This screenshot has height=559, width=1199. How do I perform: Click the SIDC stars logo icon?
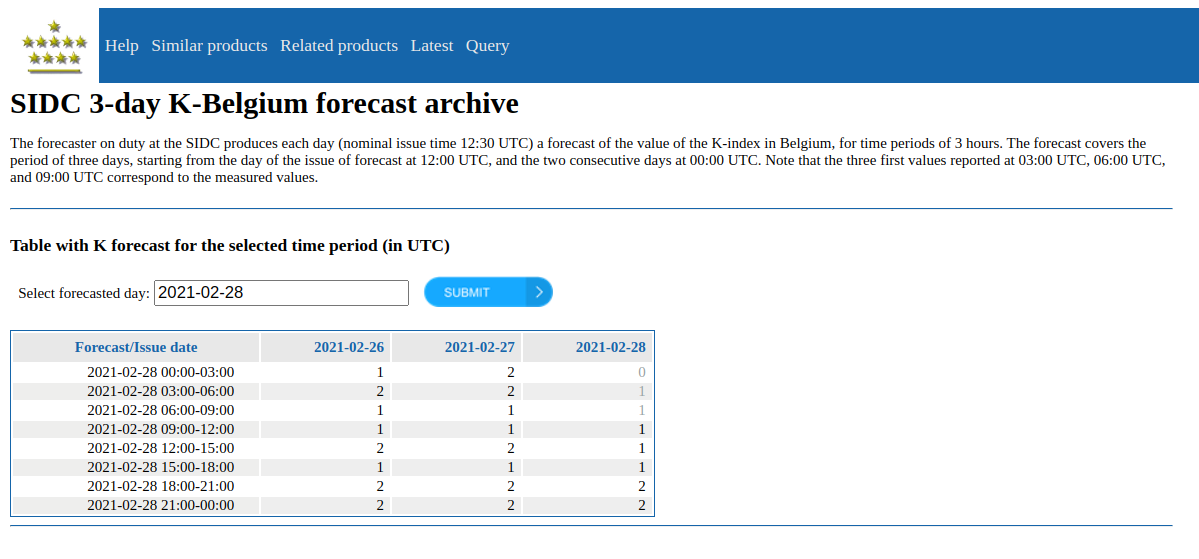[x=54, y=46]
